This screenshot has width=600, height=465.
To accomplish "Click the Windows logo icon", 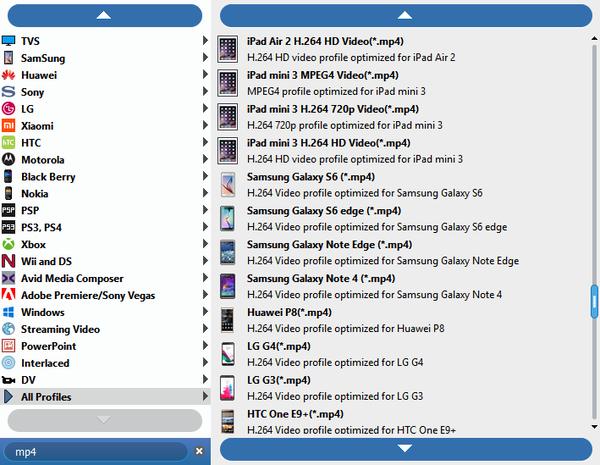I will pyautogui.click(x=8, y=312).
